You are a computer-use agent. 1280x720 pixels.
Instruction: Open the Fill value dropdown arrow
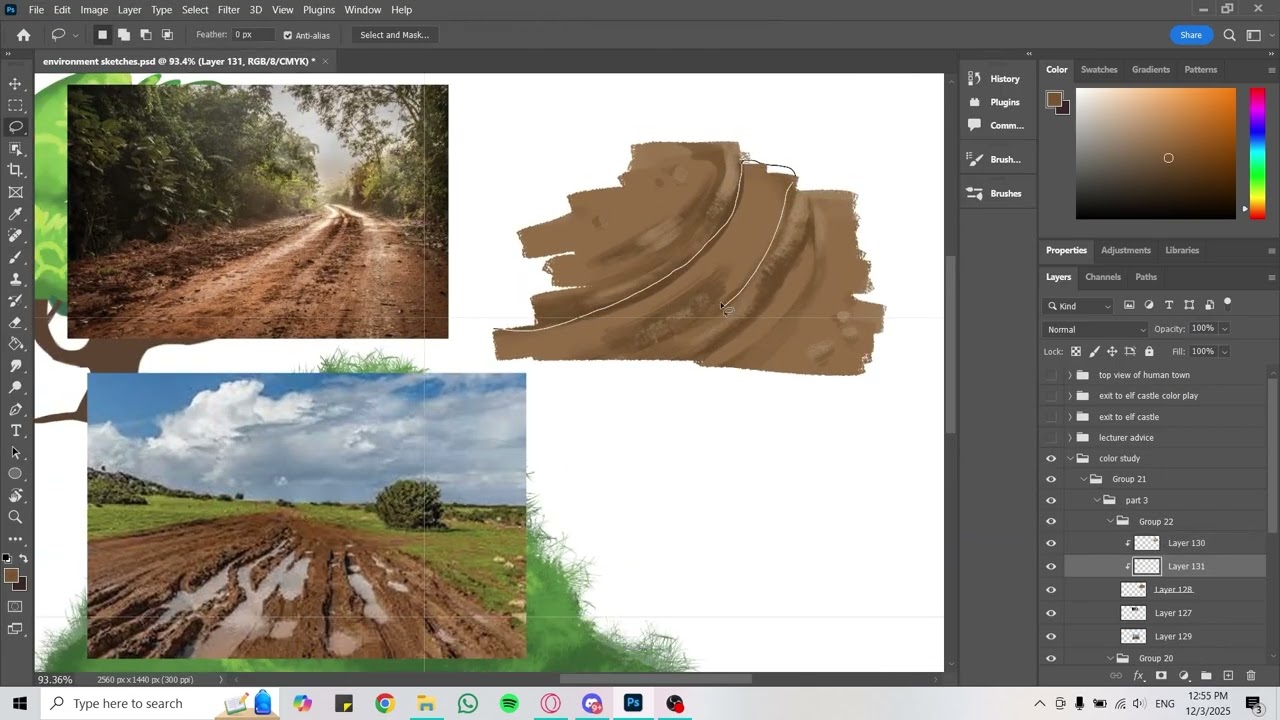pos(1224,351)
